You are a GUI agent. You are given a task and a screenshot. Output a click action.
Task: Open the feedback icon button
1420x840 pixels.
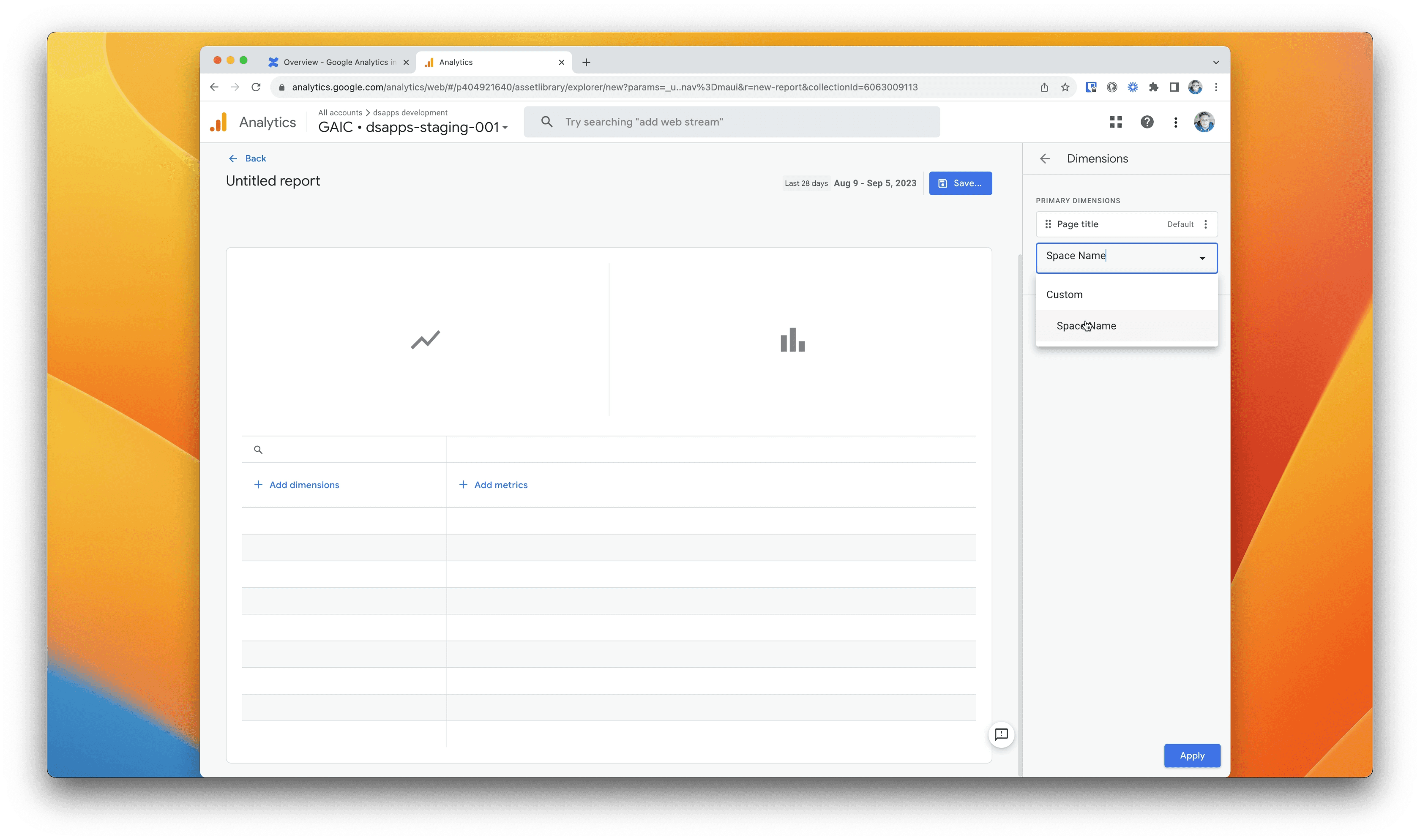[1001, 735]
